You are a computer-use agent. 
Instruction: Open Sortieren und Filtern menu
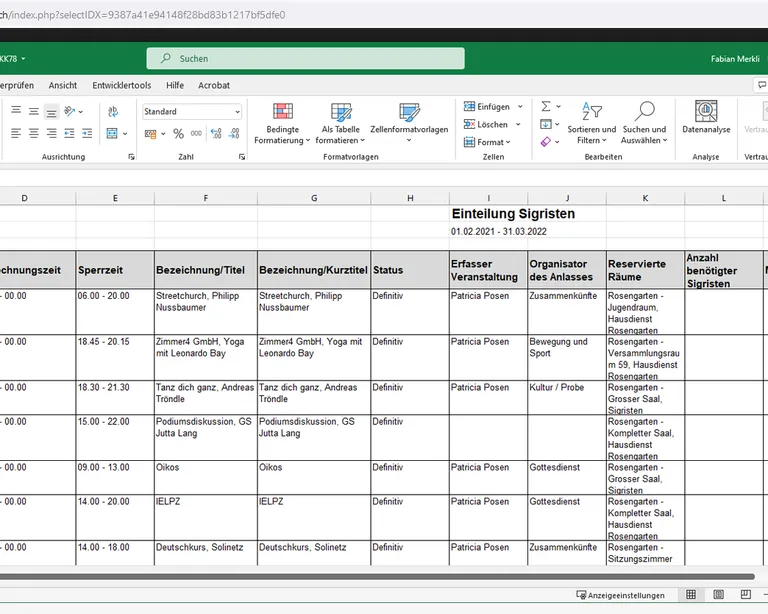point(592,123)
